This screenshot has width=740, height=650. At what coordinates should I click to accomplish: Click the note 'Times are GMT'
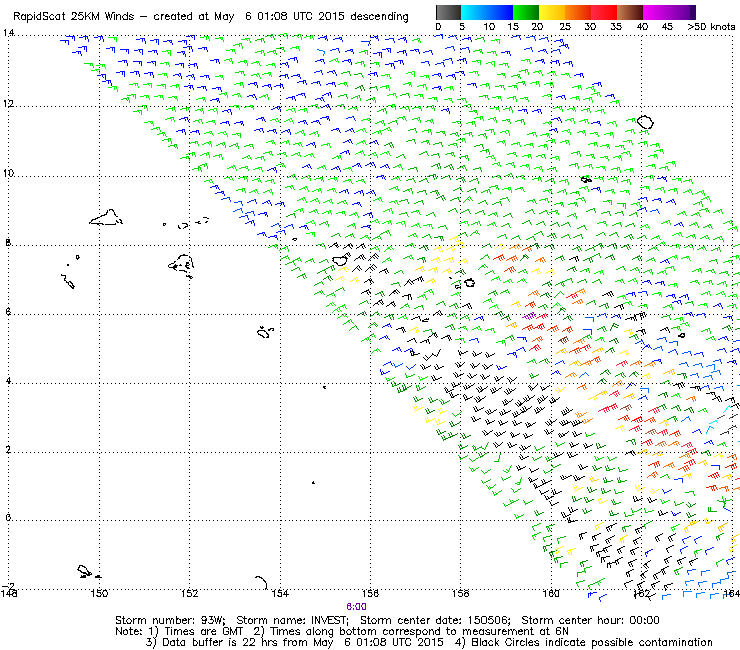point(203,632)
